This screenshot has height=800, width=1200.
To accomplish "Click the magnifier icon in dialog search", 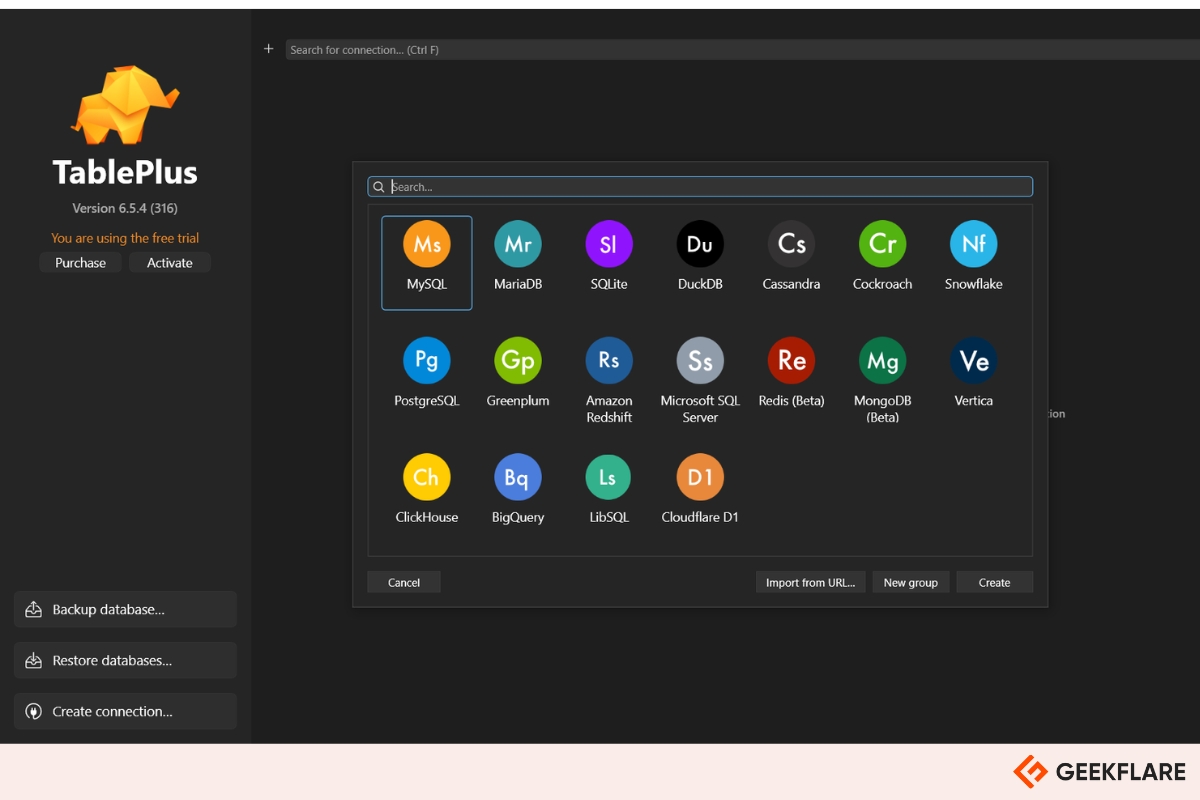I will [378, 187].
